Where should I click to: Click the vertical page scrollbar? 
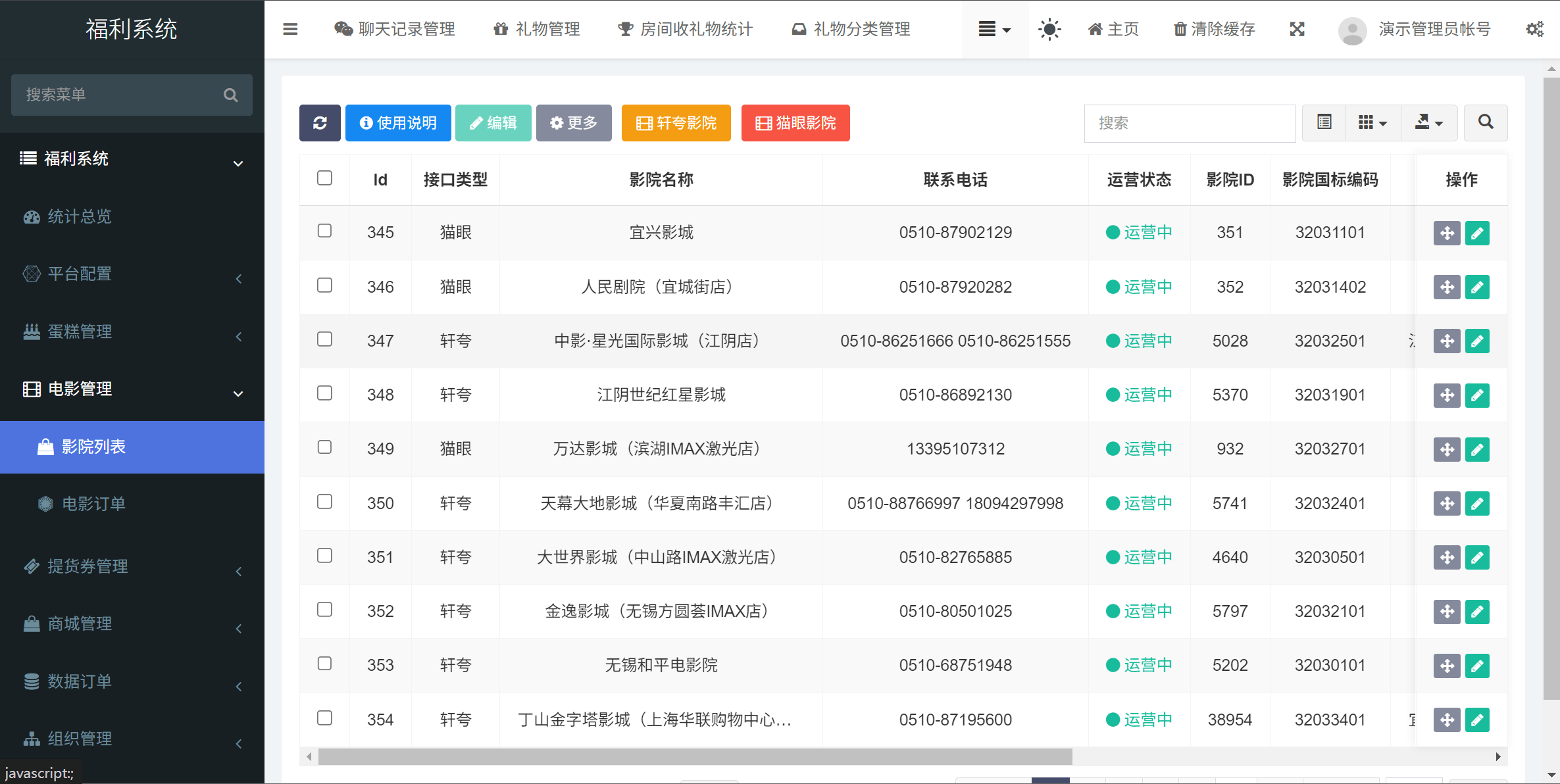(x=1551, y=388)
